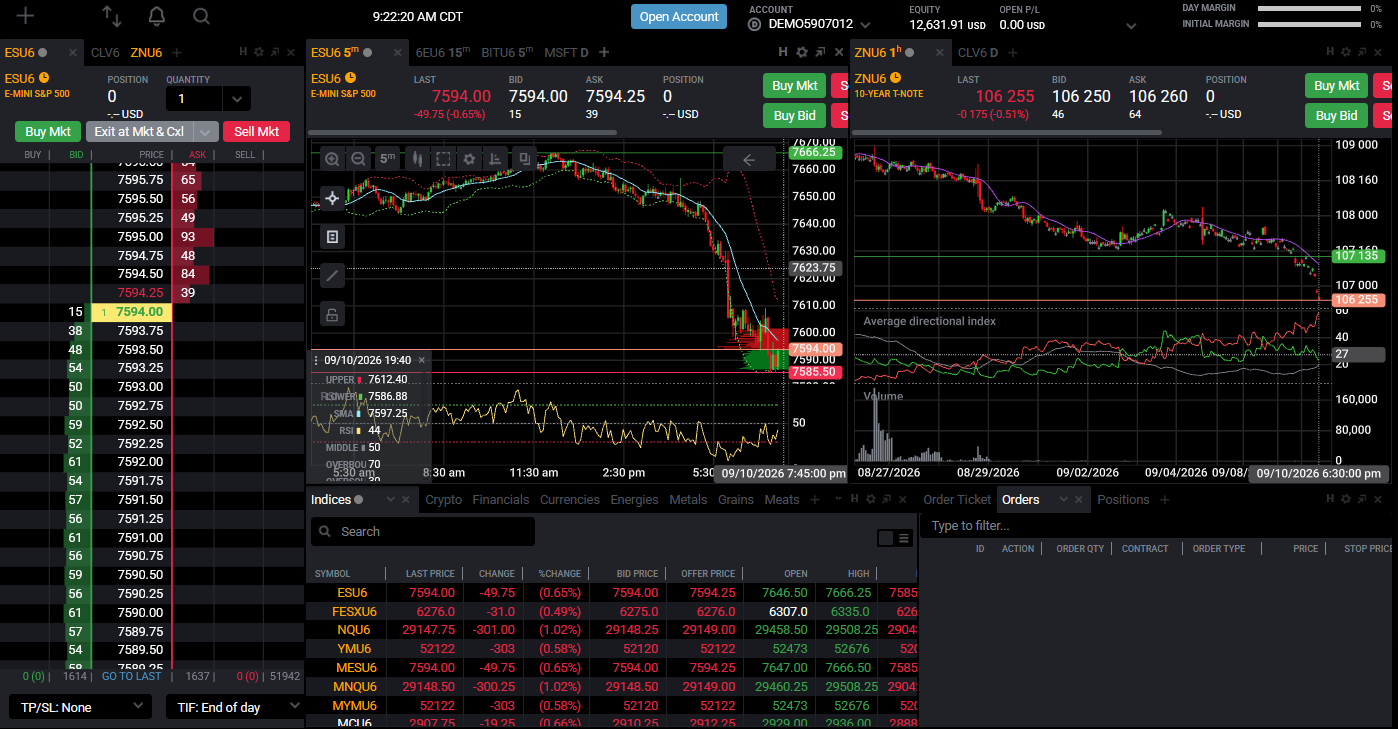Viewport: 1398px width, 729px height.
Task: Click the overlay windows icon on chart toolbar
Action: pos(523,158)
